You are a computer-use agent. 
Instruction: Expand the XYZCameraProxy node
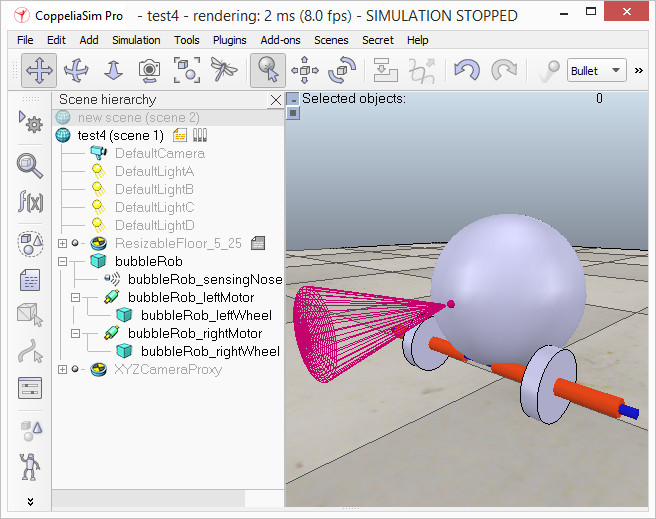(62, 369)
